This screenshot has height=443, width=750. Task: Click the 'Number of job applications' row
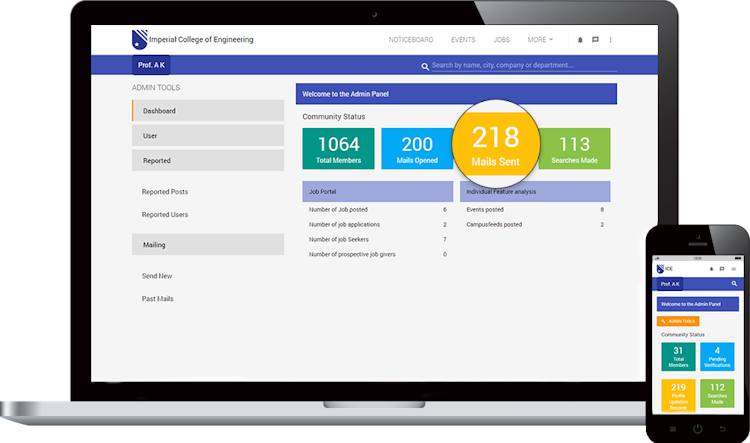pos(377,224)
